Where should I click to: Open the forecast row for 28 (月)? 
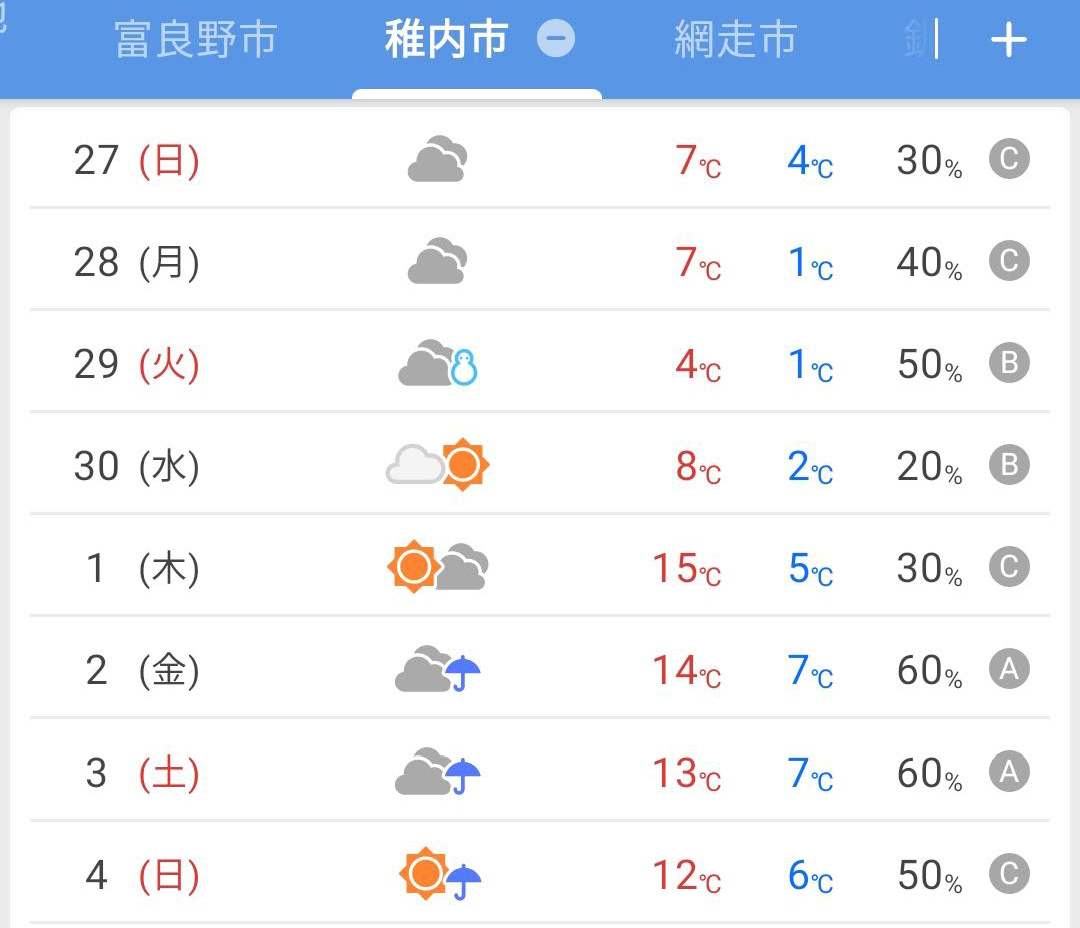tap(540, 261)
